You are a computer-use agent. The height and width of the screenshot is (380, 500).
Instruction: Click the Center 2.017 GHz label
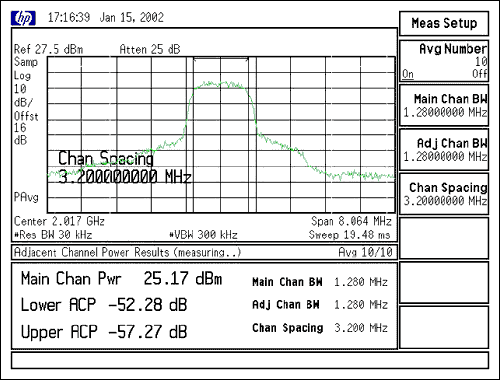pos(59,221)
